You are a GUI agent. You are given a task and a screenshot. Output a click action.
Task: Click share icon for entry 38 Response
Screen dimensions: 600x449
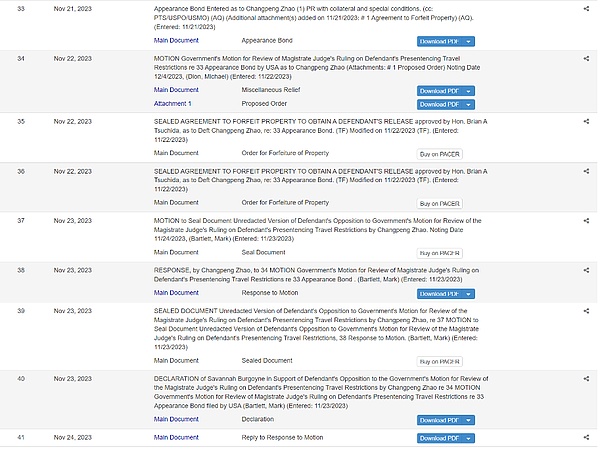click(586, 269)
